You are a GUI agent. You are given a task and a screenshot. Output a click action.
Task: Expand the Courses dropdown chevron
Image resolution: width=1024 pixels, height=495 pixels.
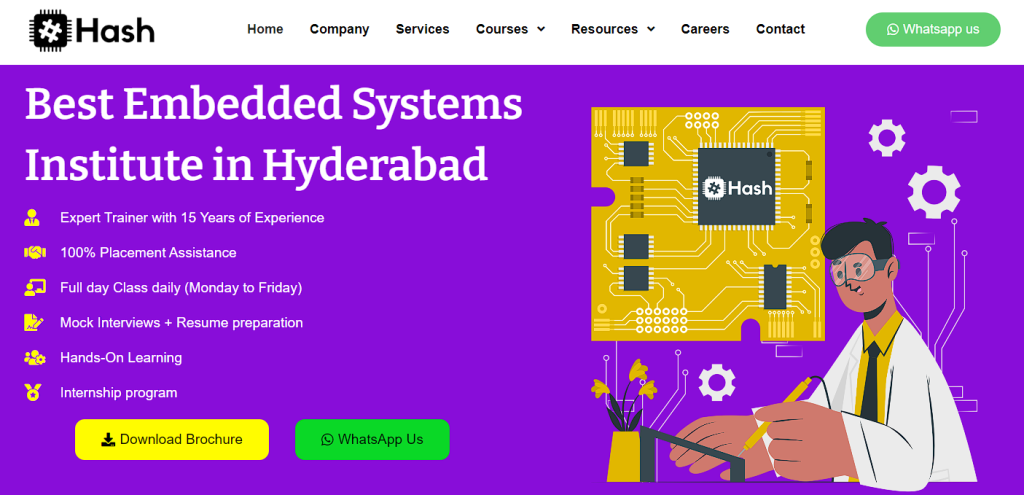coord(541,29)
